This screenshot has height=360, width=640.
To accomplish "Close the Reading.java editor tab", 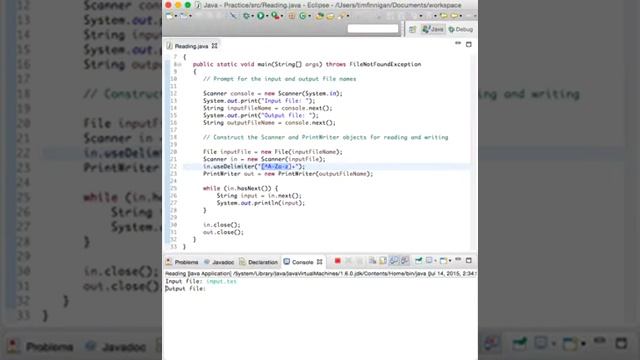I will (214, 46).
